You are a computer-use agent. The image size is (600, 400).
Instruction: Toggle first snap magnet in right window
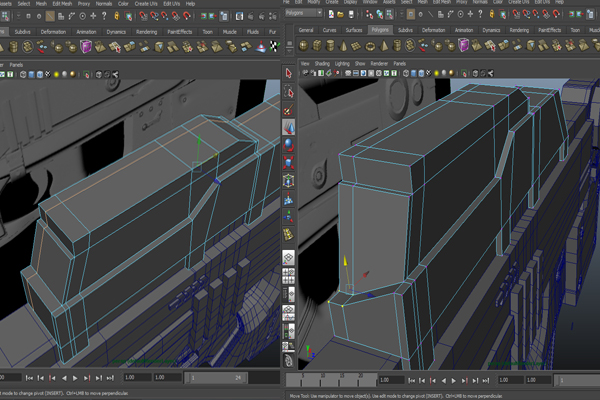[x=516, y=15]
